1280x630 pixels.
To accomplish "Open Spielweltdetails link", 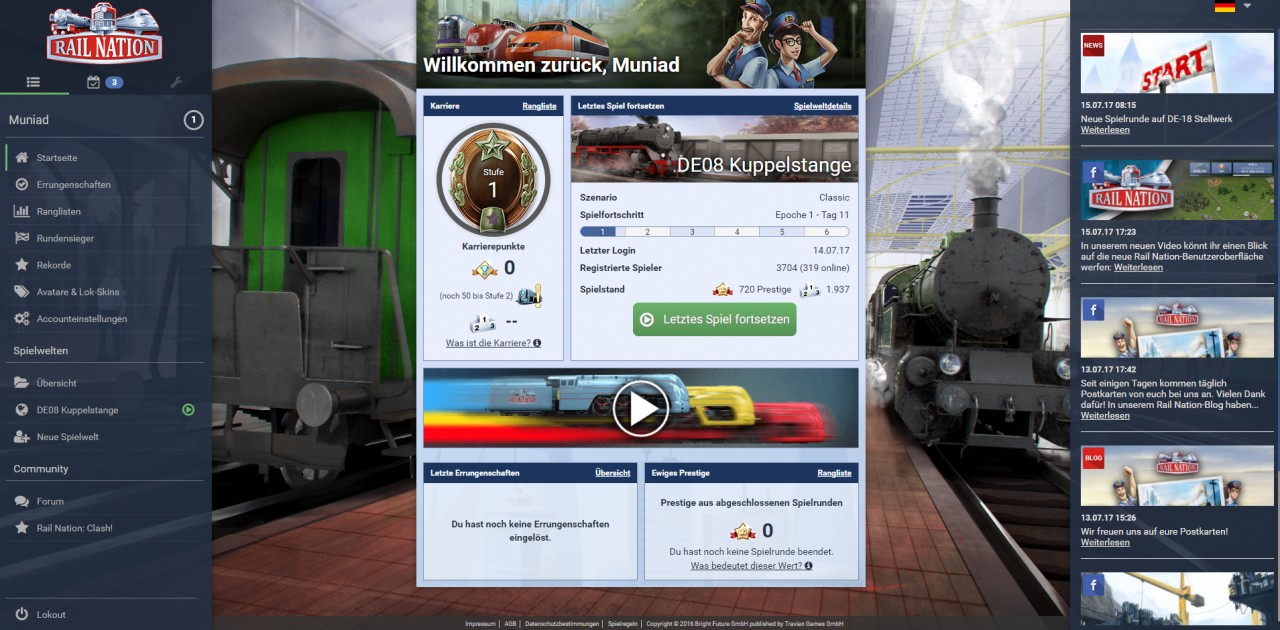I will coord(823,106).
